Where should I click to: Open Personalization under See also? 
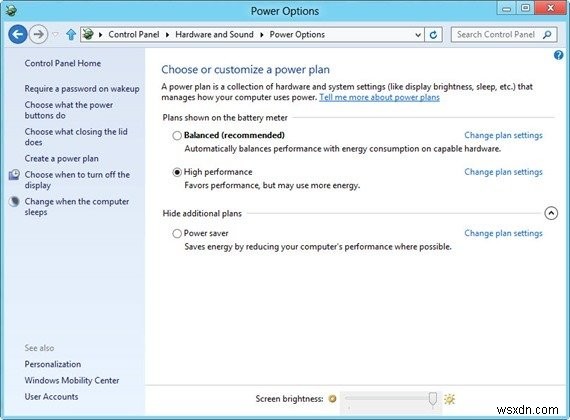tap(53, 364)
